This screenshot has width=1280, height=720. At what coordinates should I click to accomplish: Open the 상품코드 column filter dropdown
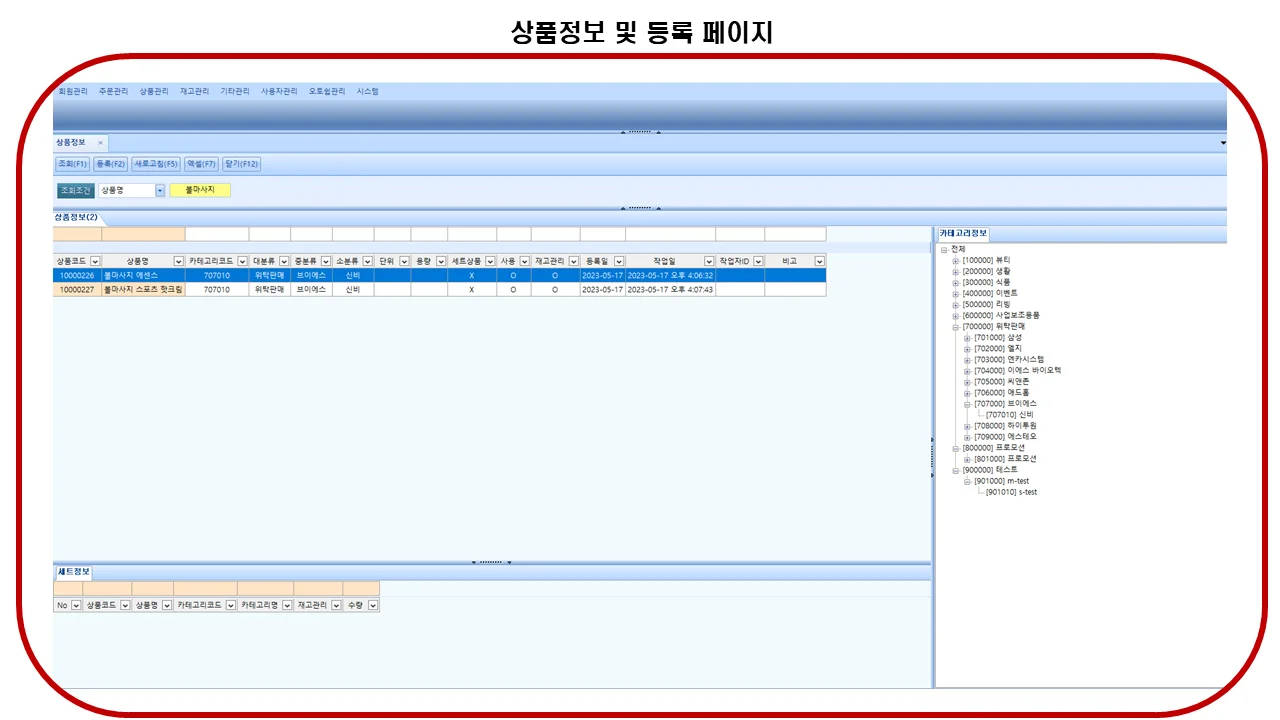tap(95, 261)
